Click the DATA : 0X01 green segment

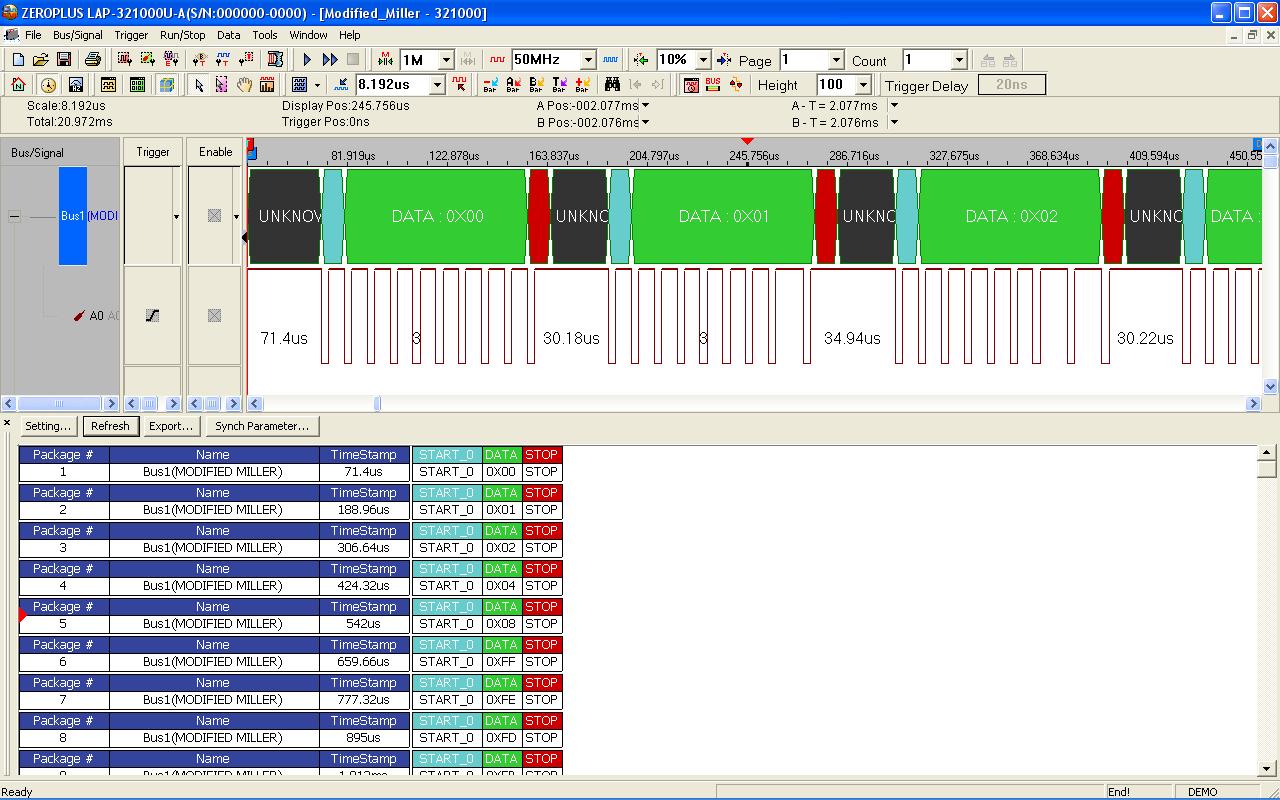click(x=723, y=216)
